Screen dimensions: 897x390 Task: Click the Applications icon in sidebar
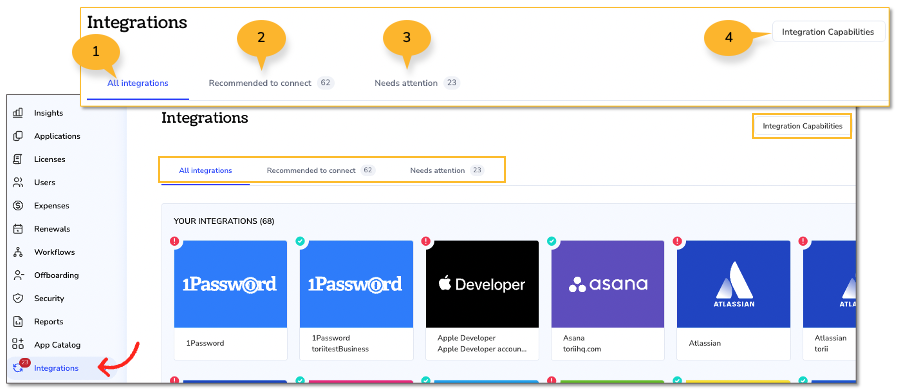coord(18,136)
